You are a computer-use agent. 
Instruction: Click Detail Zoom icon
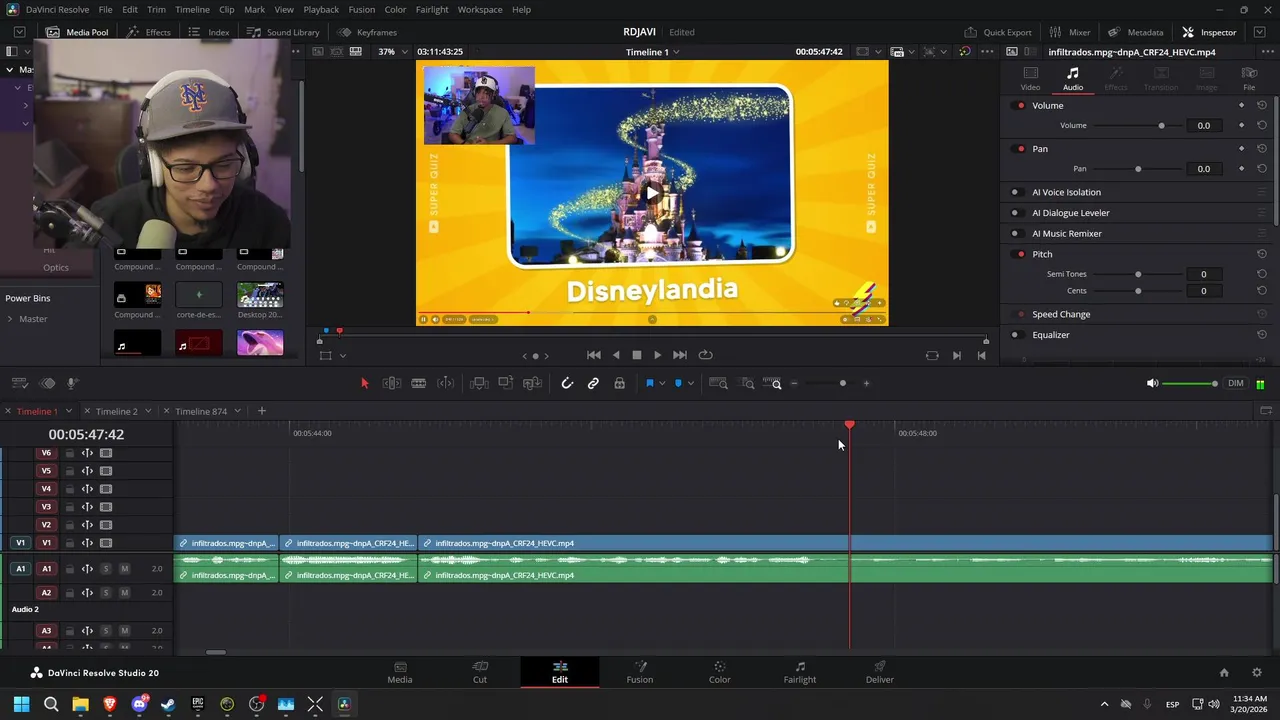tap(747, 383)
